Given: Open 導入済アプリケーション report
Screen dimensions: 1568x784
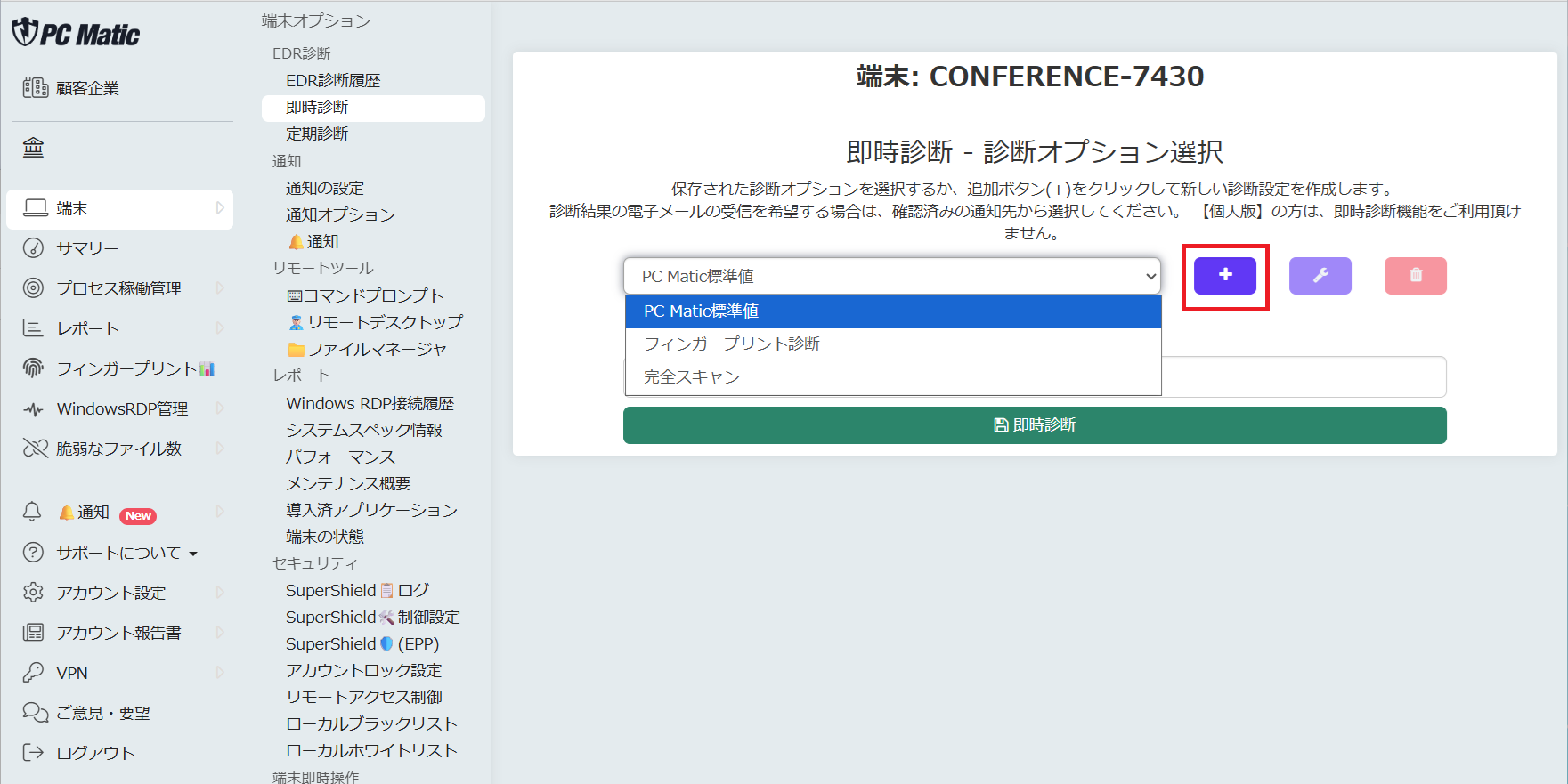Looking at the screenshot, I should 372,510.
